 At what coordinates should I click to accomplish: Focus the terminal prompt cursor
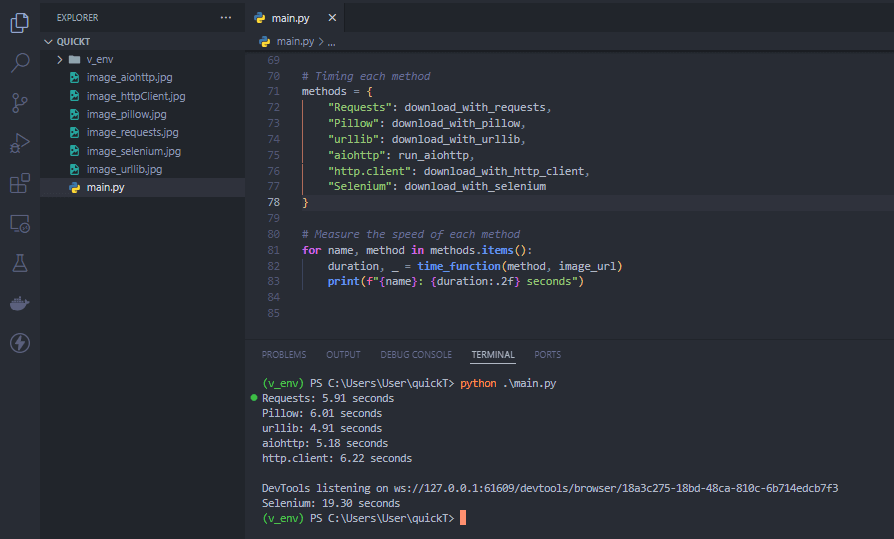[x=463, y=518]
